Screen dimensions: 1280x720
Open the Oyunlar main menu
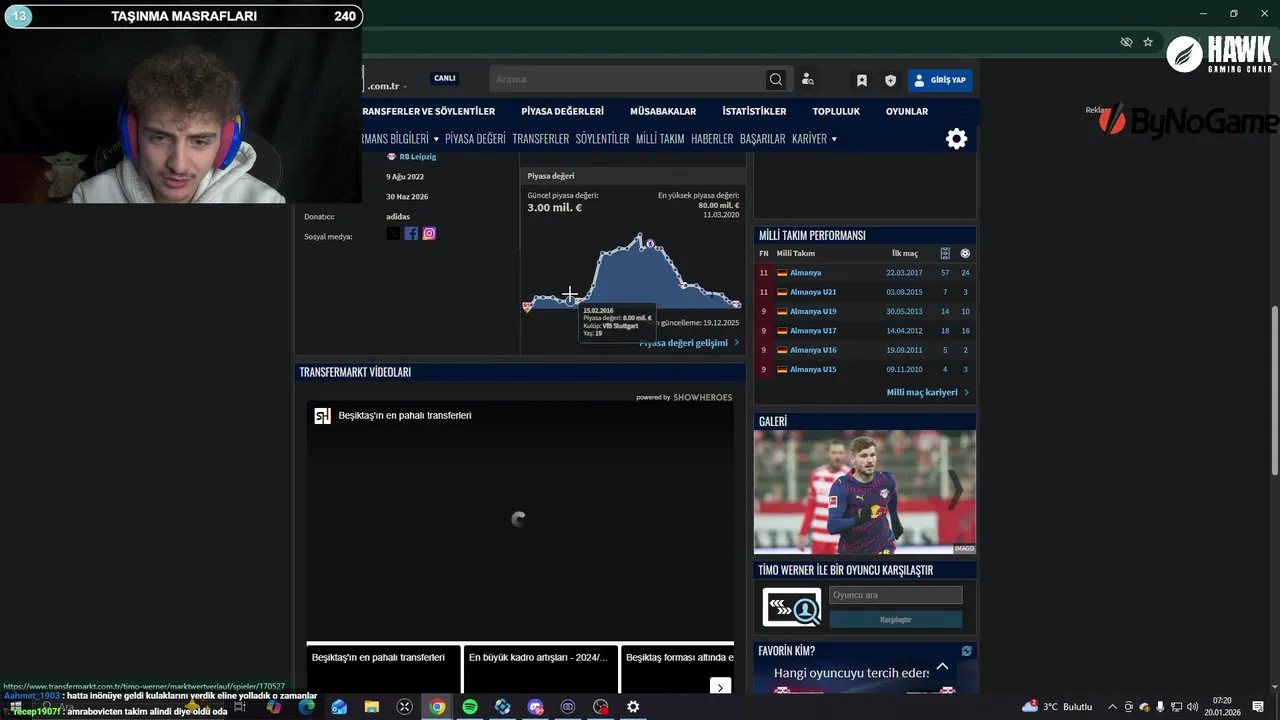point(907,111)
